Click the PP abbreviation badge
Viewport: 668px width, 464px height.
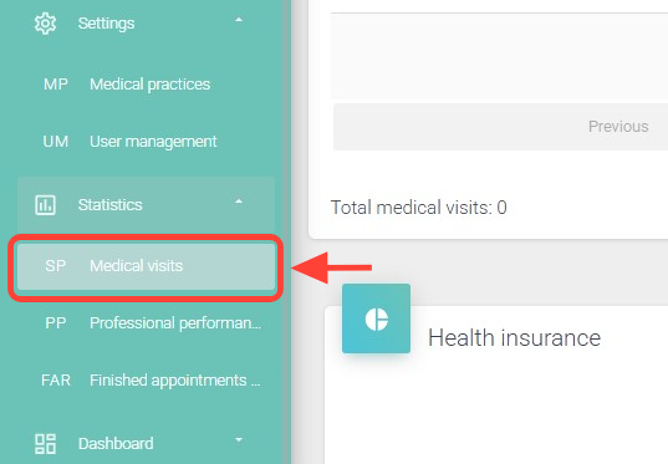tap(56, 323)
